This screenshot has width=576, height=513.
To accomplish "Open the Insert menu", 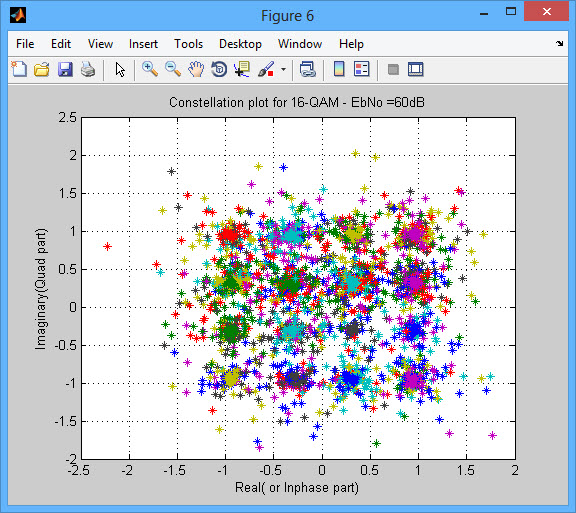I will point(143,44).
